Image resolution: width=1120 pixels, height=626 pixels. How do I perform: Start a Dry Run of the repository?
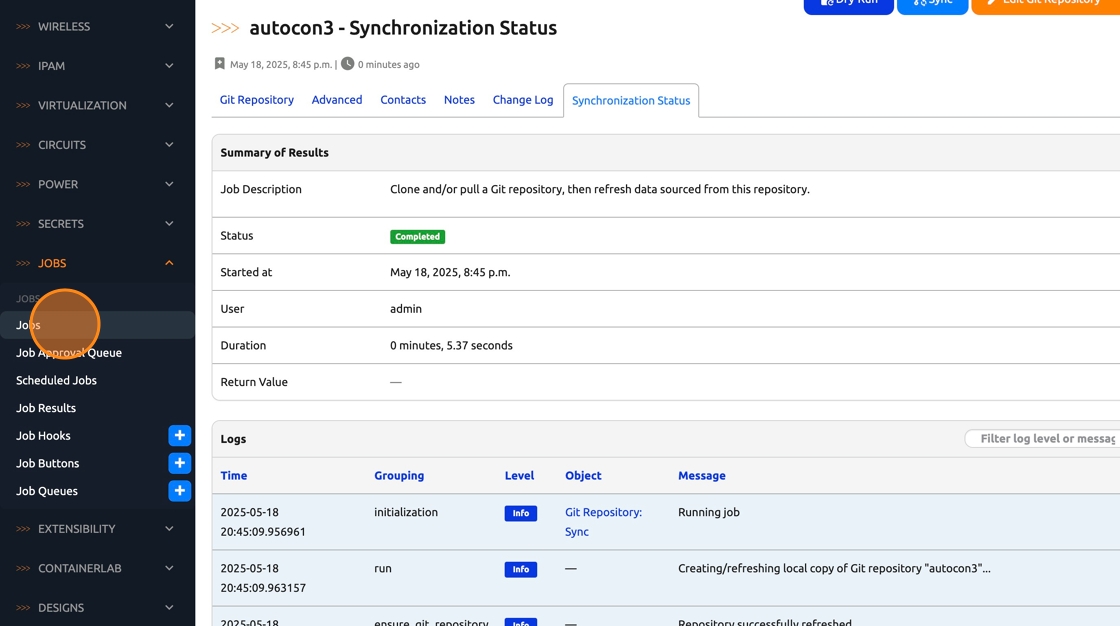click(848, 5)
